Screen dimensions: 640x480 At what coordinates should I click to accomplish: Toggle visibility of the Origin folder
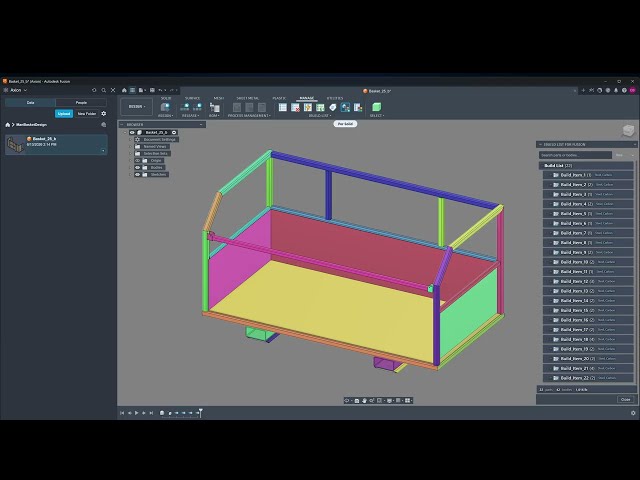[x=138, y=160]
